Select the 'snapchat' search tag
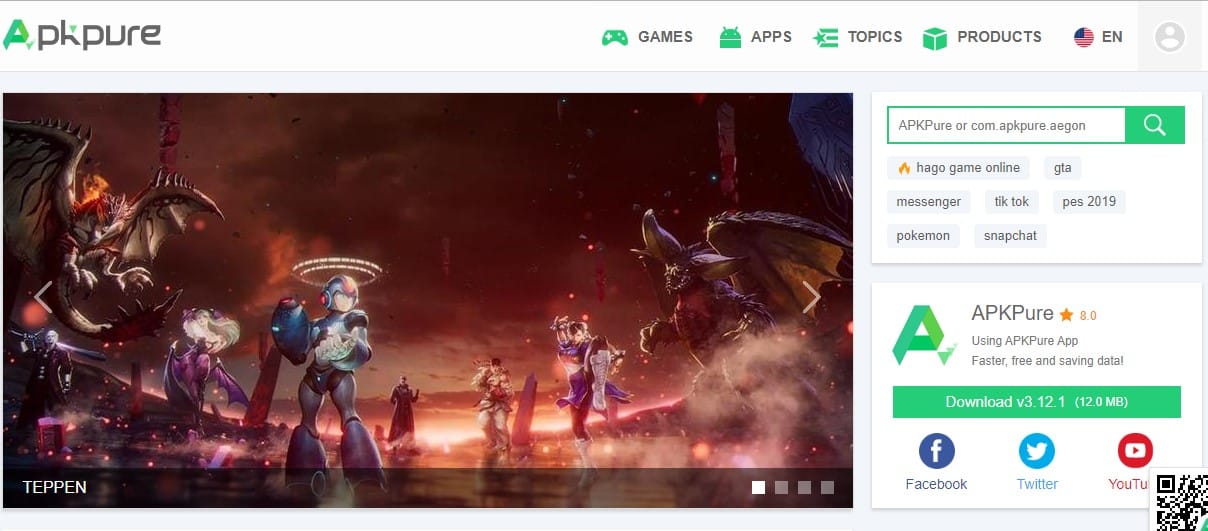This screenshot has width=1208, height=531. (1010, 236)
